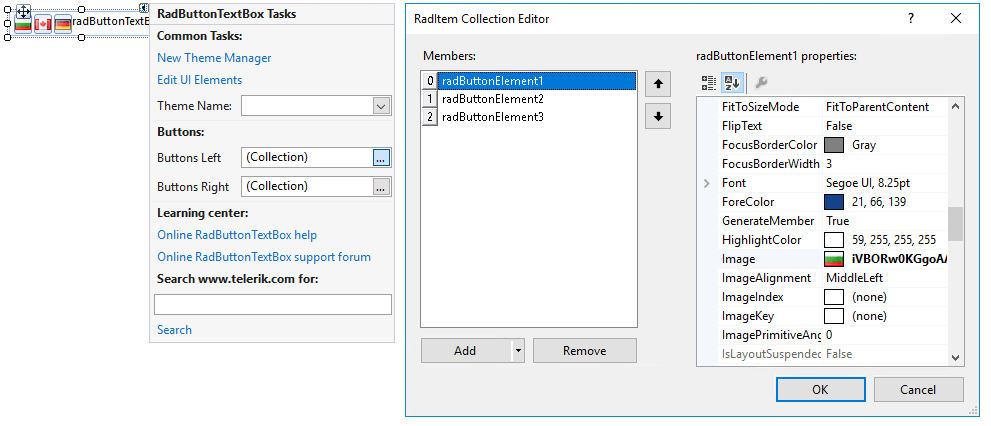Click the Add button
Viewport: 991px width, 426px height.
point(466,351)
